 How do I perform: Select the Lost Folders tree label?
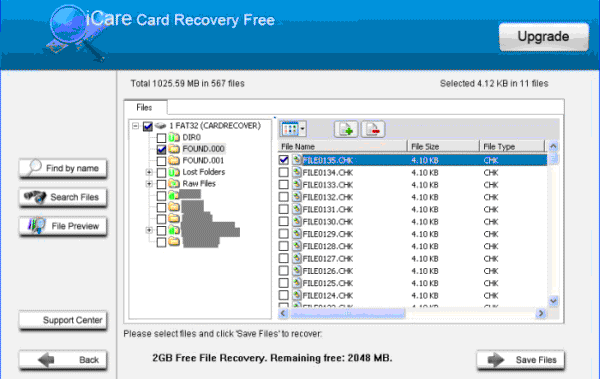click(204, 172)
